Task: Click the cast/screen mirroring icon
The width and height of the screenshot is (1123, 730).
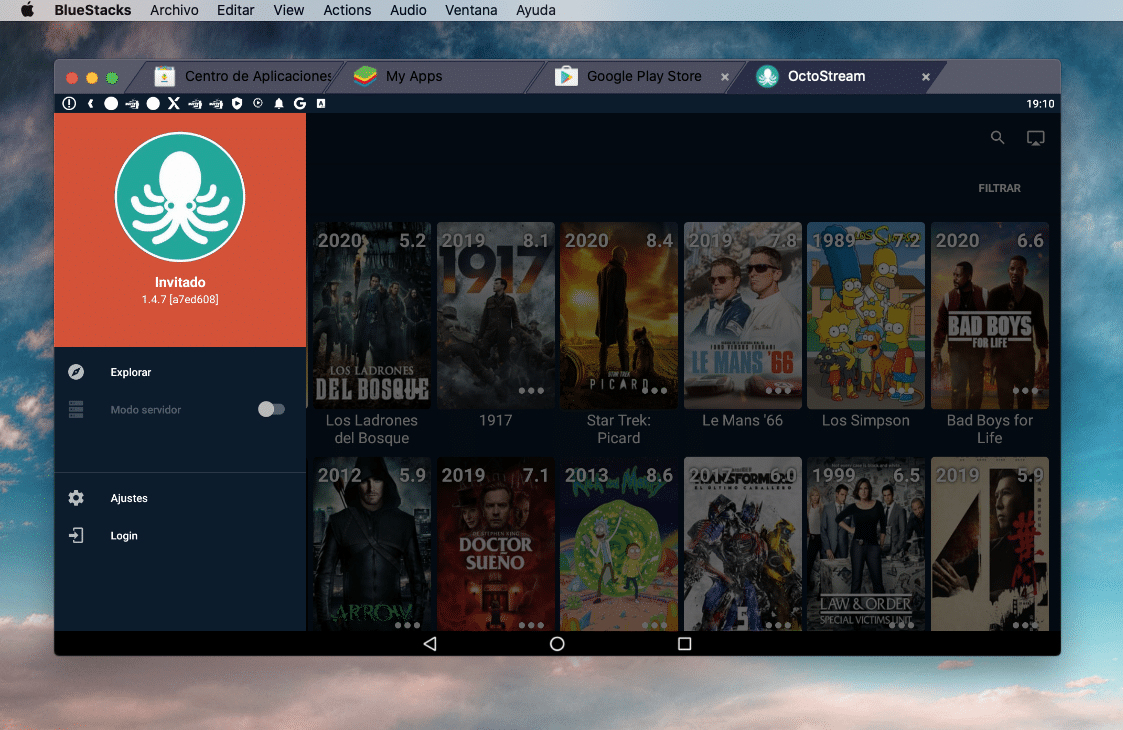Action: (x=1036, y=137)
